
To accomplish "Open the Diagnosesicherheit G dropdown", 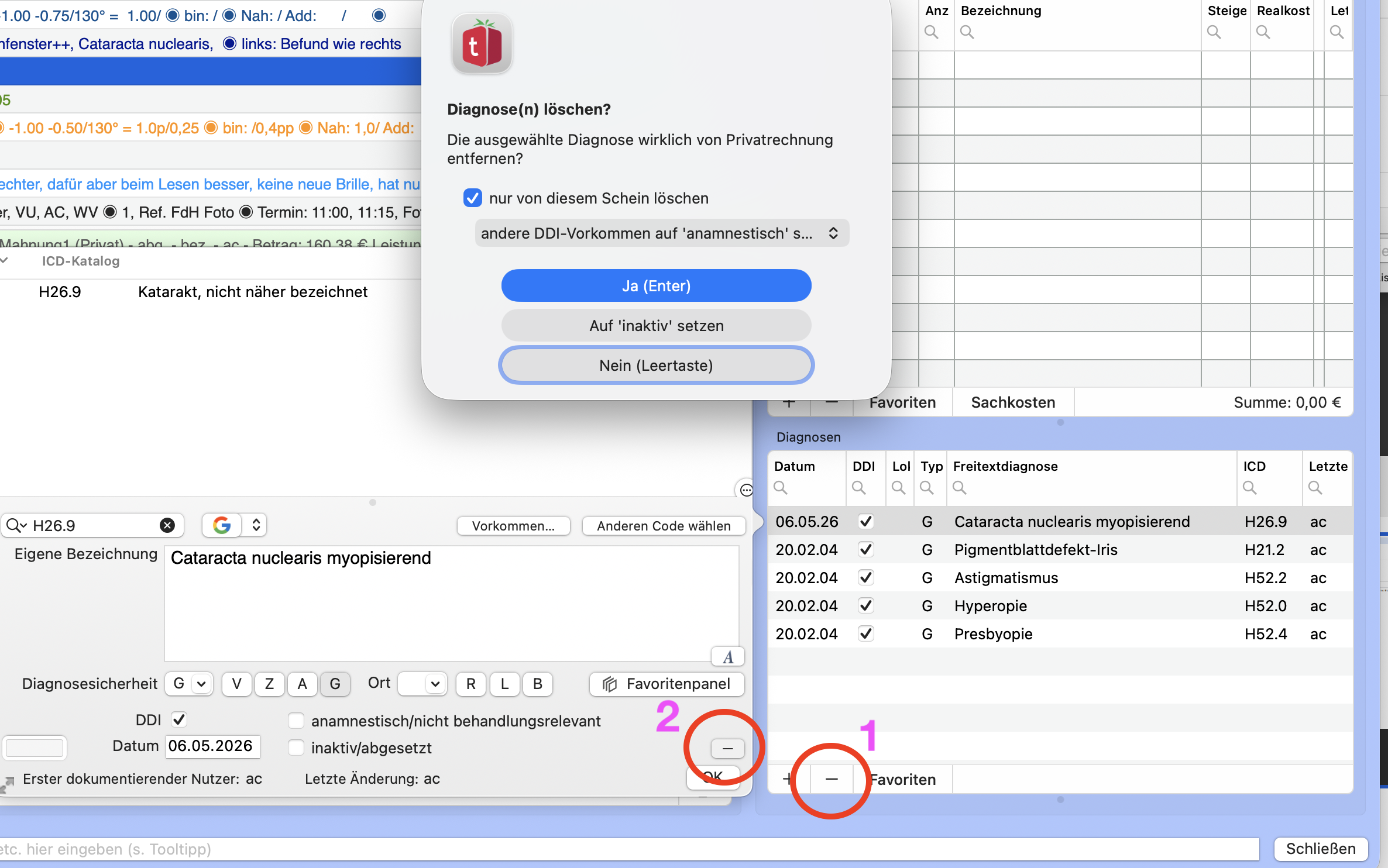I will pyautogui.click(x=189, y=684).
